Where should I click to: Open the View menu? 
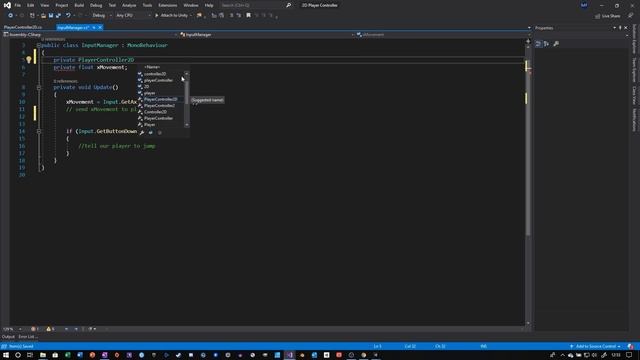click(x=44, y=5)
